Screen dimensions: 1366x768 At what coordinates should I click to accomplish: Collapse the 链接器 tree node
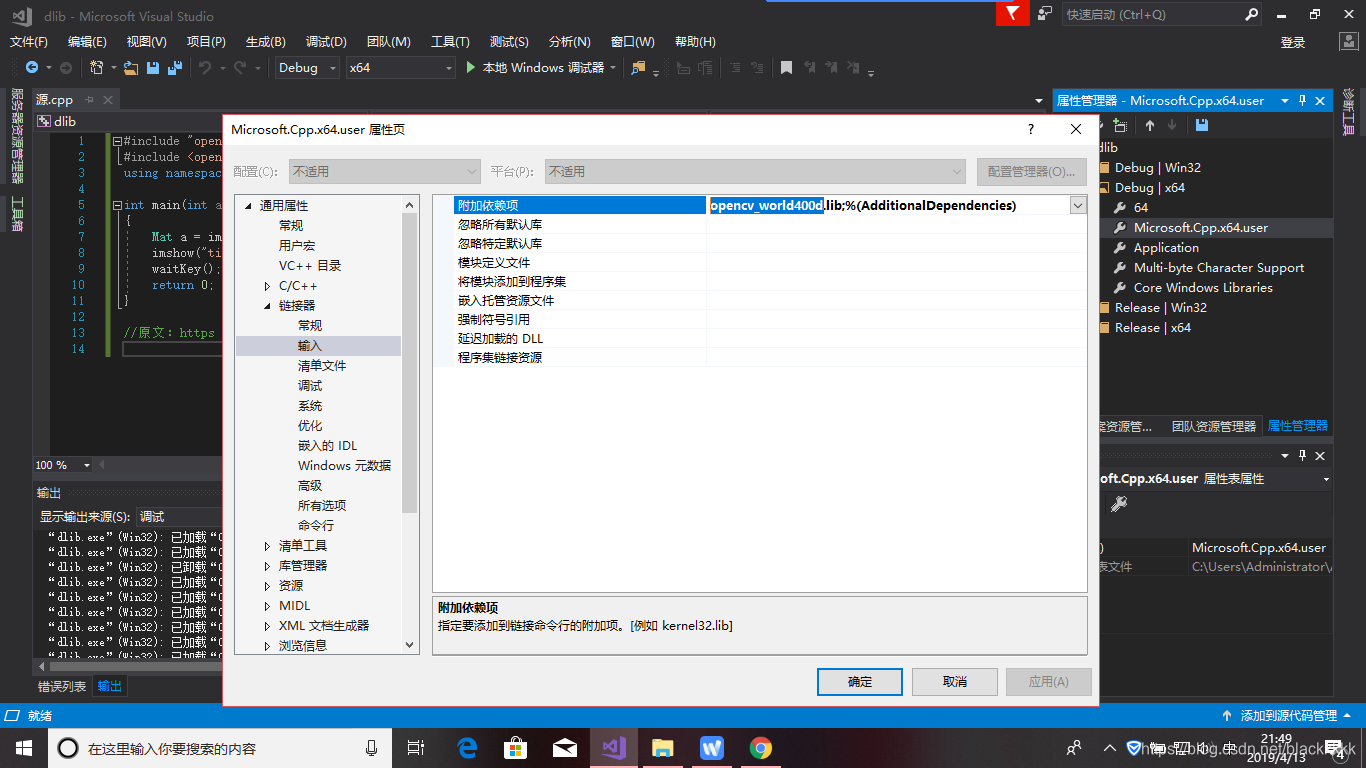pyautogui.click(x=267, y=306)
